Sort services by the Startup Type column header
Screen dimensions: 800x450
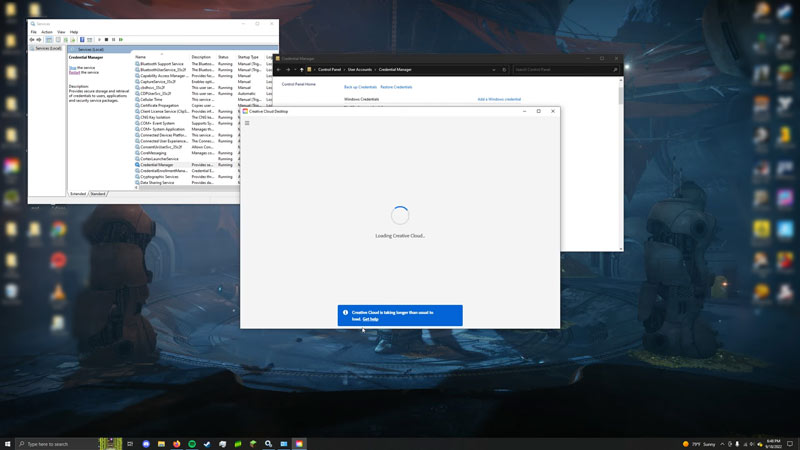click(250, 57)
